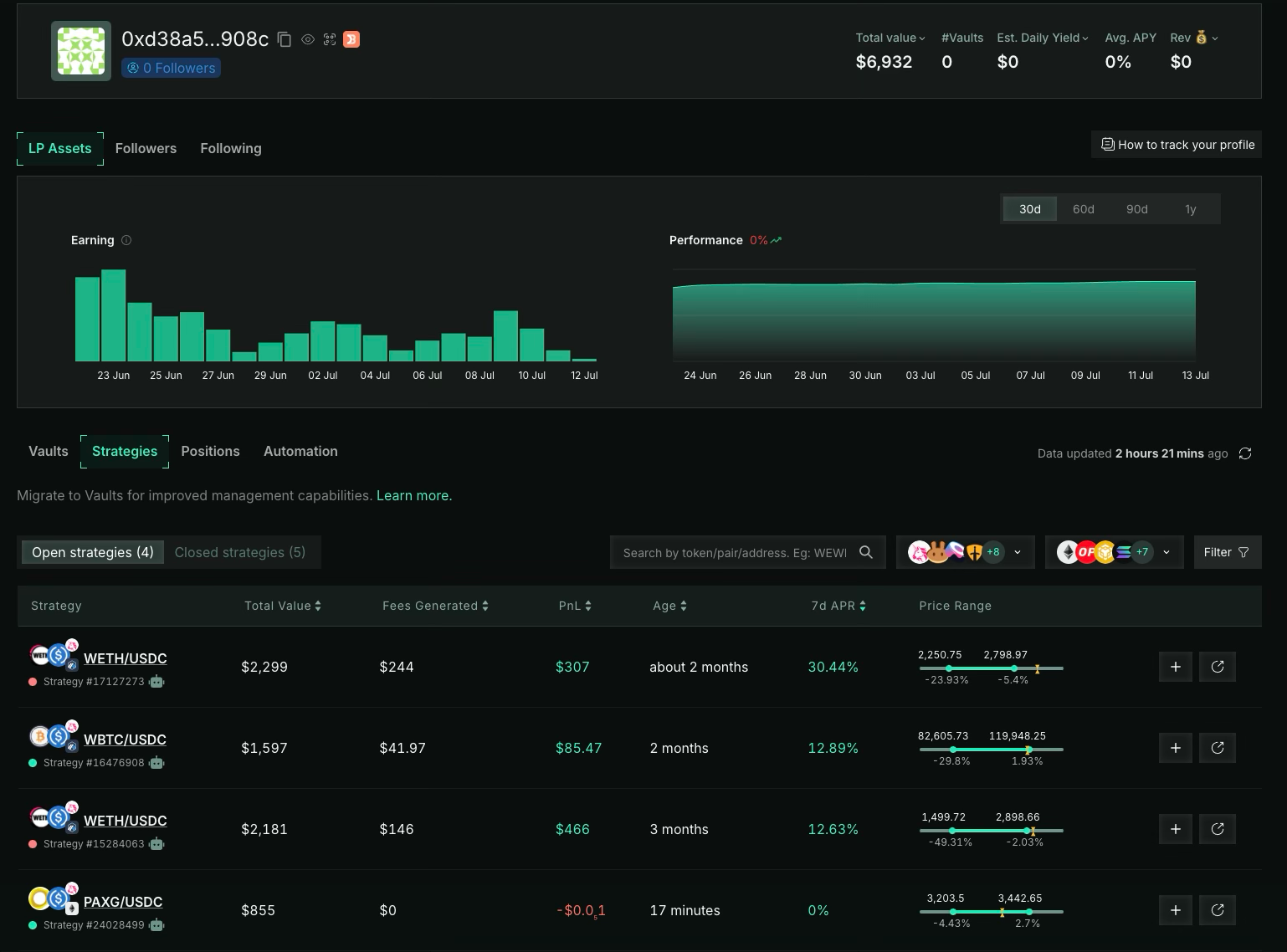Screen dimensions: 1287x952
Task: Open the QR code scan icon
Action: [330, 39]
